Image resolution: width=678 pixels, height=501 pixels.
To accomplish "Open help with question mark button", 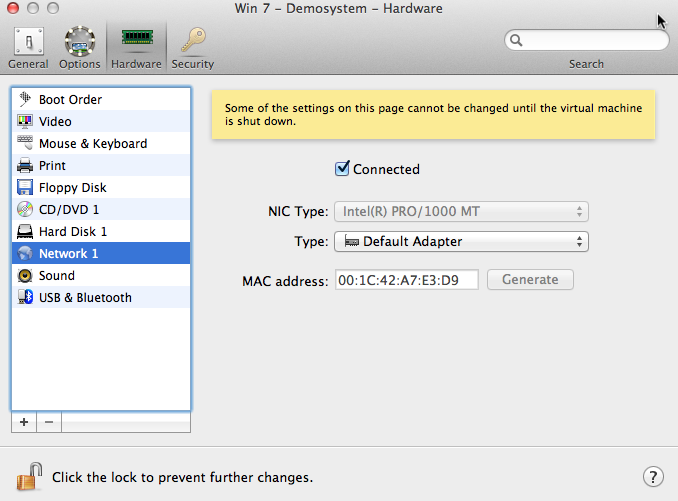I will [x=652, y=477].
